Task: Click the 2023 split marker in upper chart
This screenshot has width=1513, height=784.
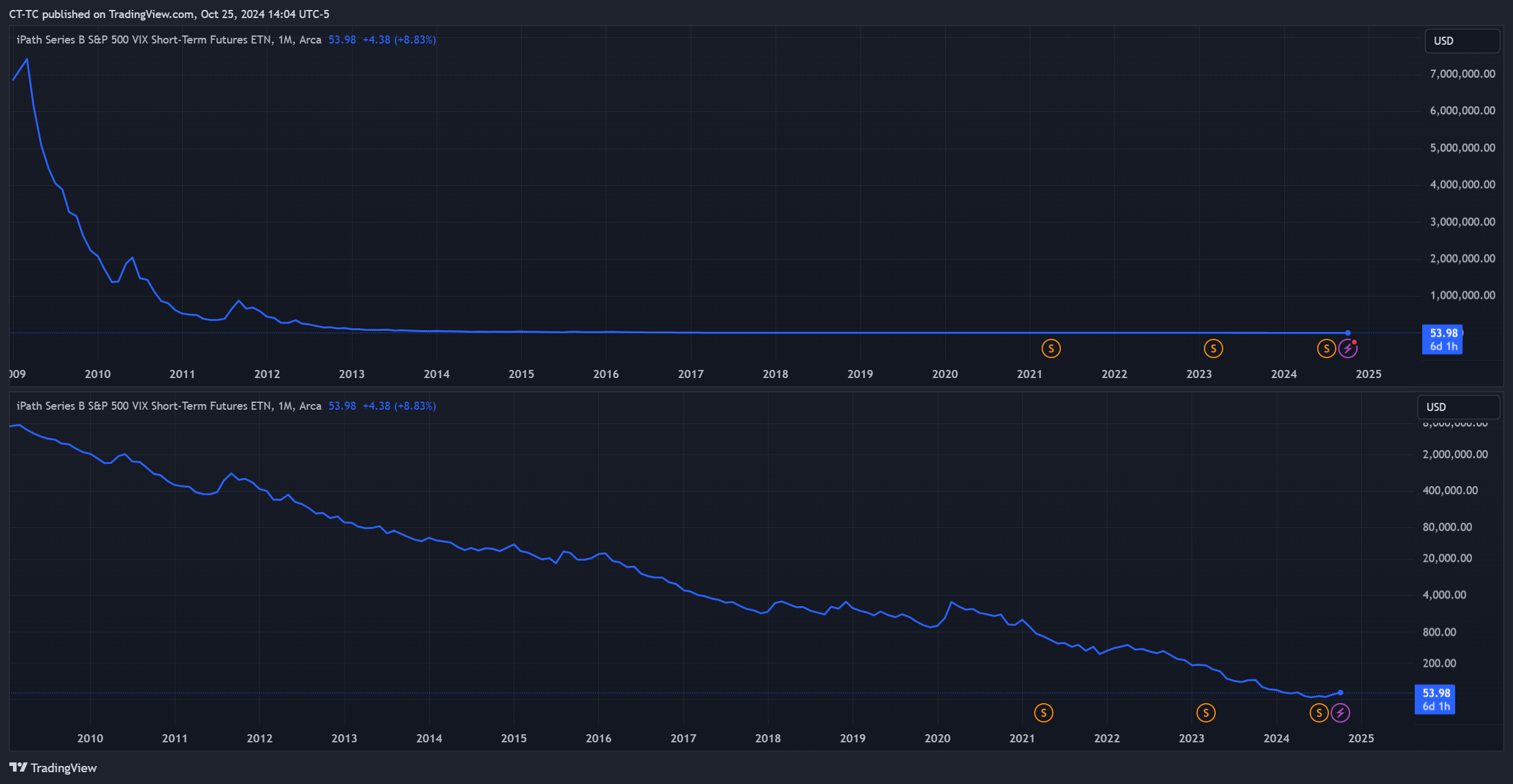Action: coord(1213,349)
